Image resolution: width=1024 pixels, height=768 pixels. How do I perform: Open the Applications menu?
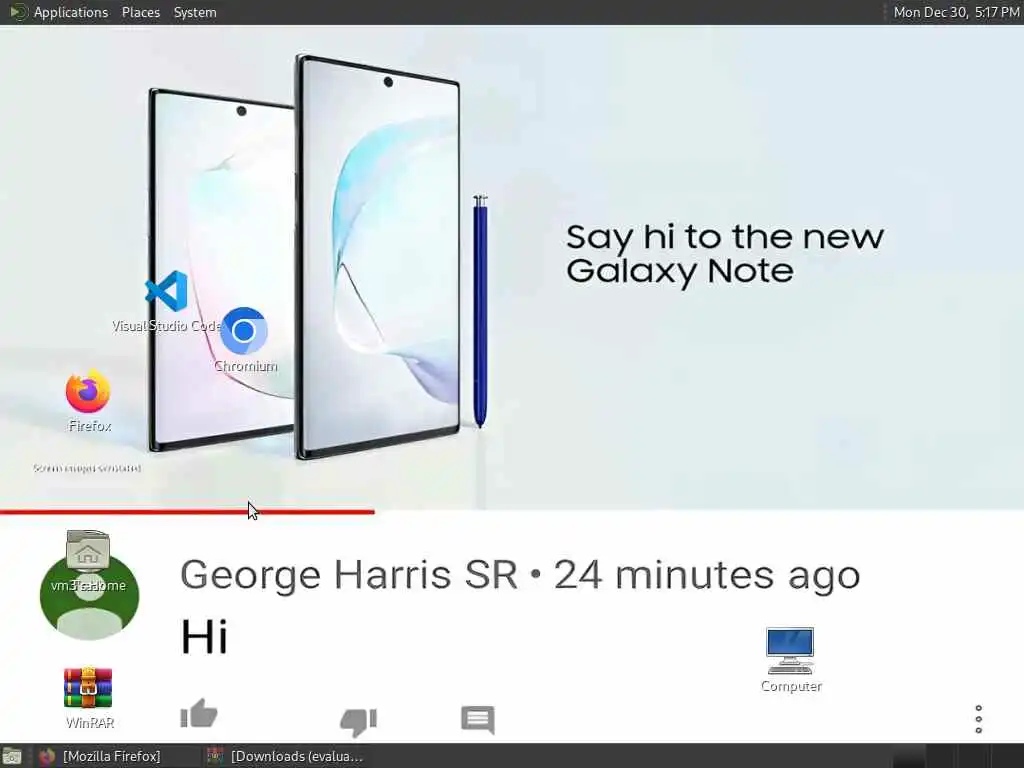[71, 12]
